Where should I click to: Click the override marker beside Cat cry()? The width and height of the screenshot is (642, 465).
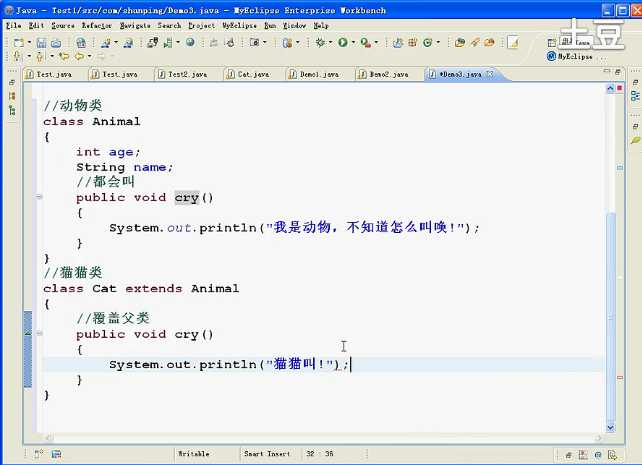click(28, 334)
